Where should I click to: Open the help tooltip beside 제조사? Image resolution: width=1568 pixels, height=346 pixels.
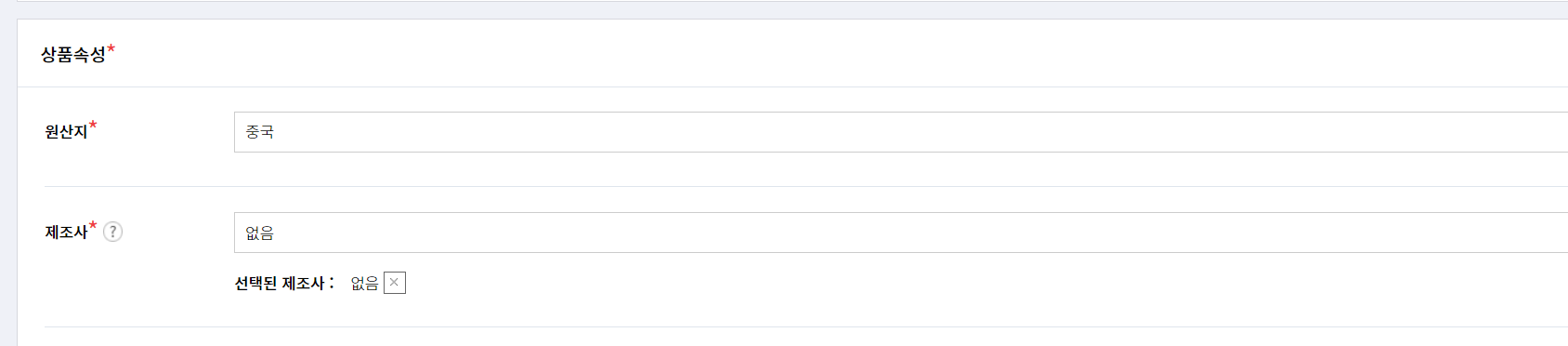tap(112, 232)
